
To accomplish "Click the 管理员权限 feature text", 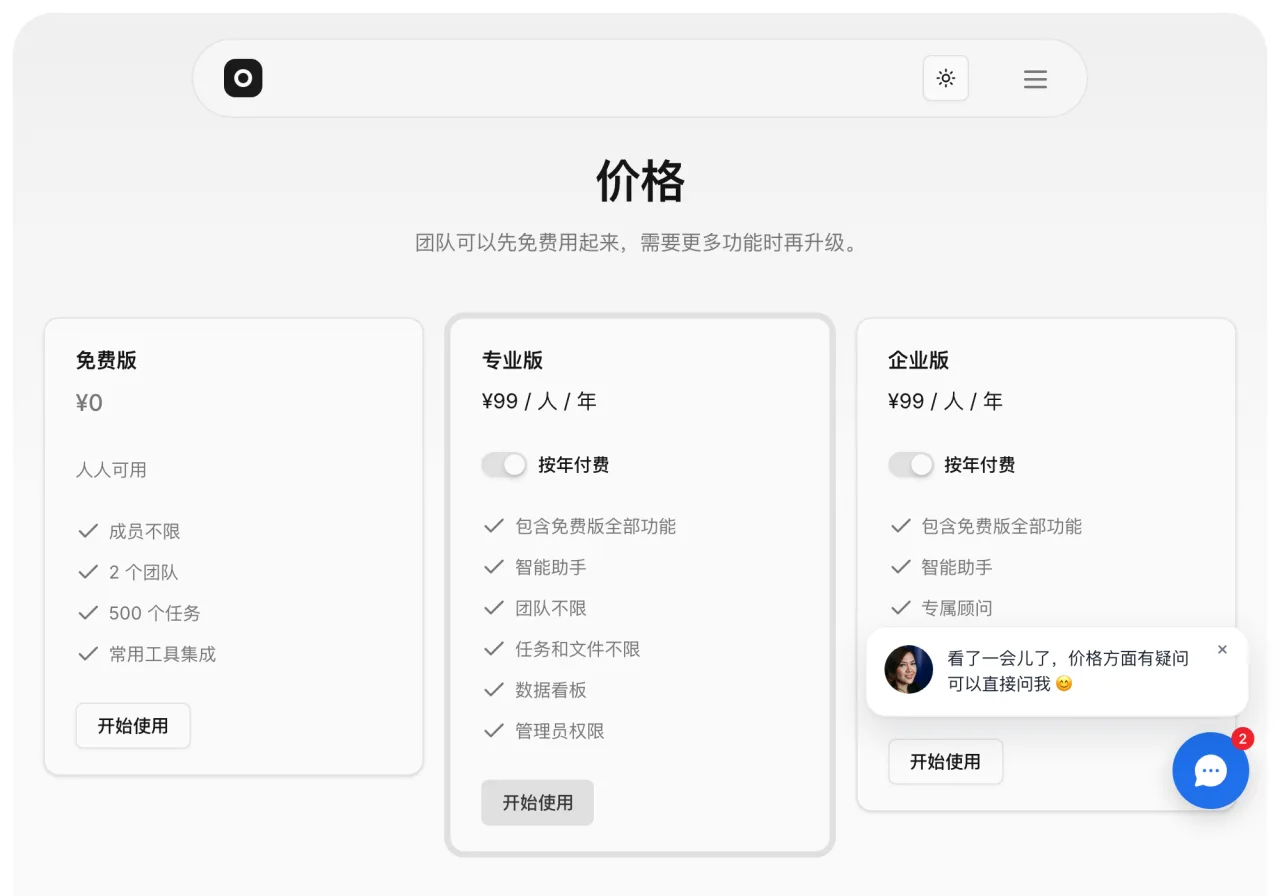I will (x=560, y=731).
